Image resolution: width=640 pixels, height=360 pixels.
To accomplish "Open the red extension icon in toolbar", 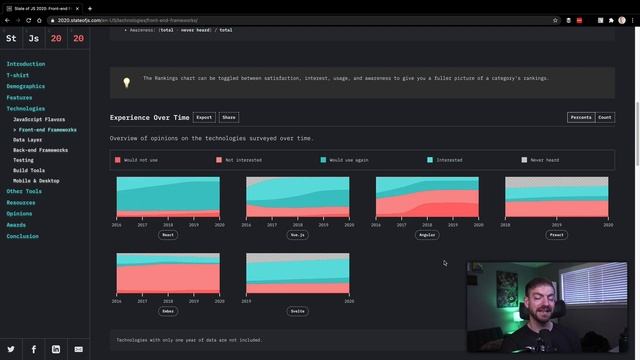I will pyautogui.click(x=579, y=20).
